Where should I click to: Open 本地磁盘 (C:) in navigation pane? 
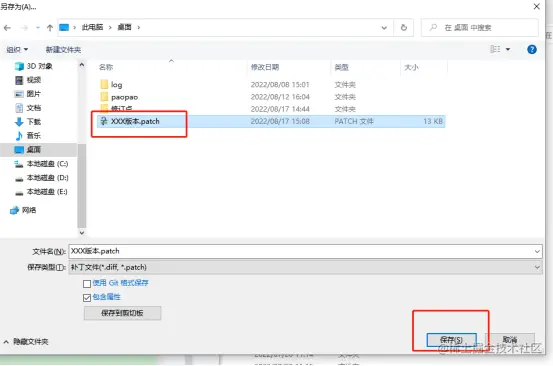click(x=41, y=164)
